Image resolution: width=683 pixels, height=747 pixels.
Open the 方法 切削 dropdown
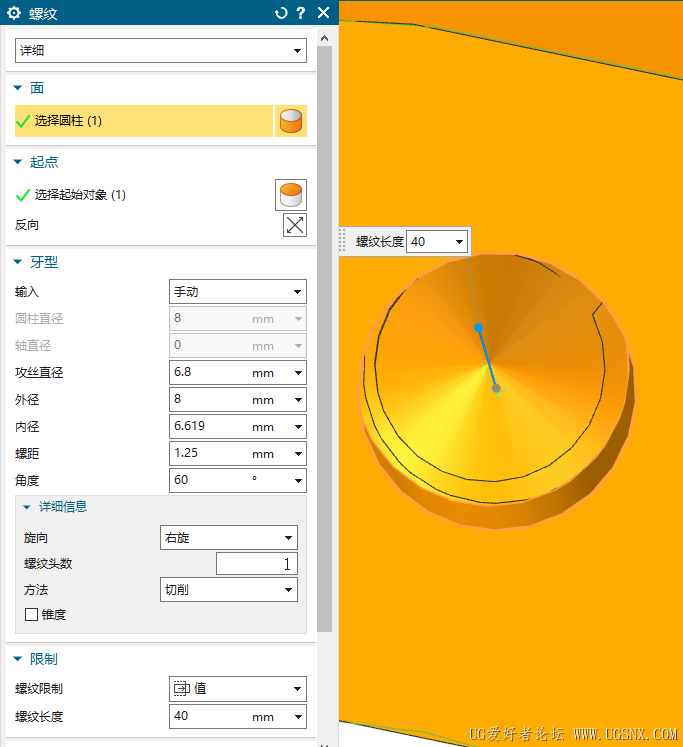pos(229,590)
